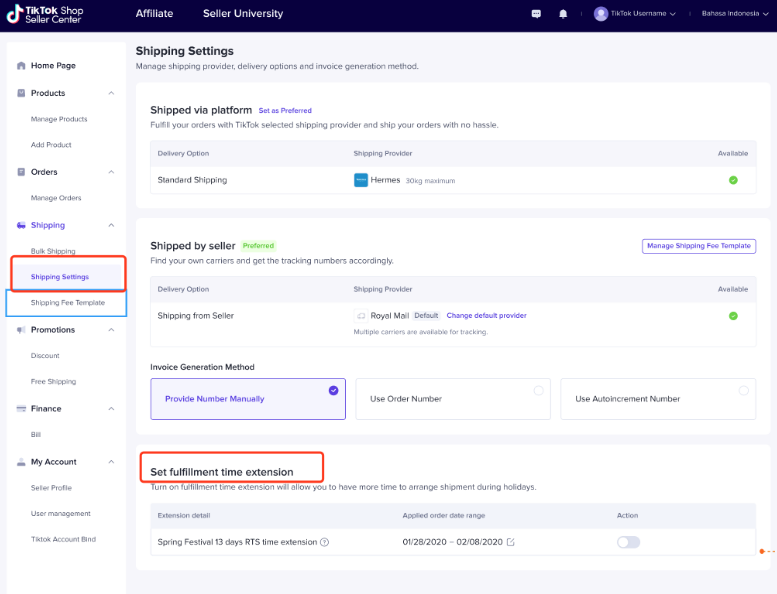Click the Home Page house icon
Viewport: 777px width, 594px height.
[21, 65]
